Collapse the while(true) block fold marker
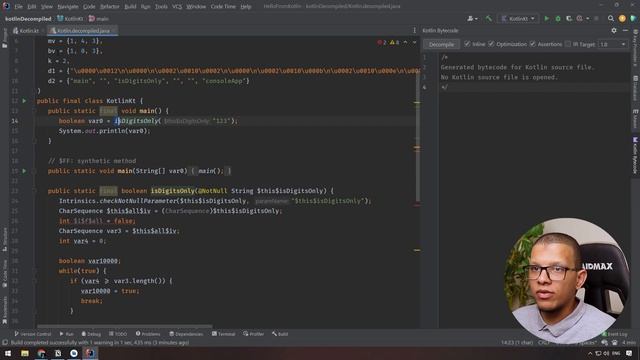The width and height of the screenshot is (640, 360). coord(34,271)
